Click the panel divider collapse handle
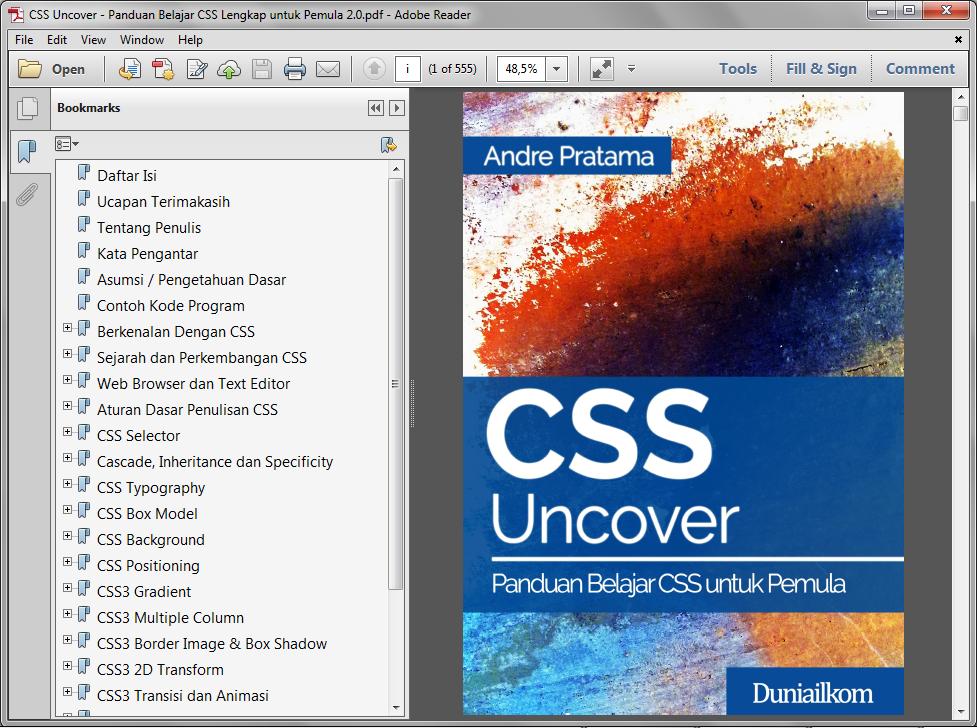Viewport: 977px width, 728px height. (x=412, y=403)
